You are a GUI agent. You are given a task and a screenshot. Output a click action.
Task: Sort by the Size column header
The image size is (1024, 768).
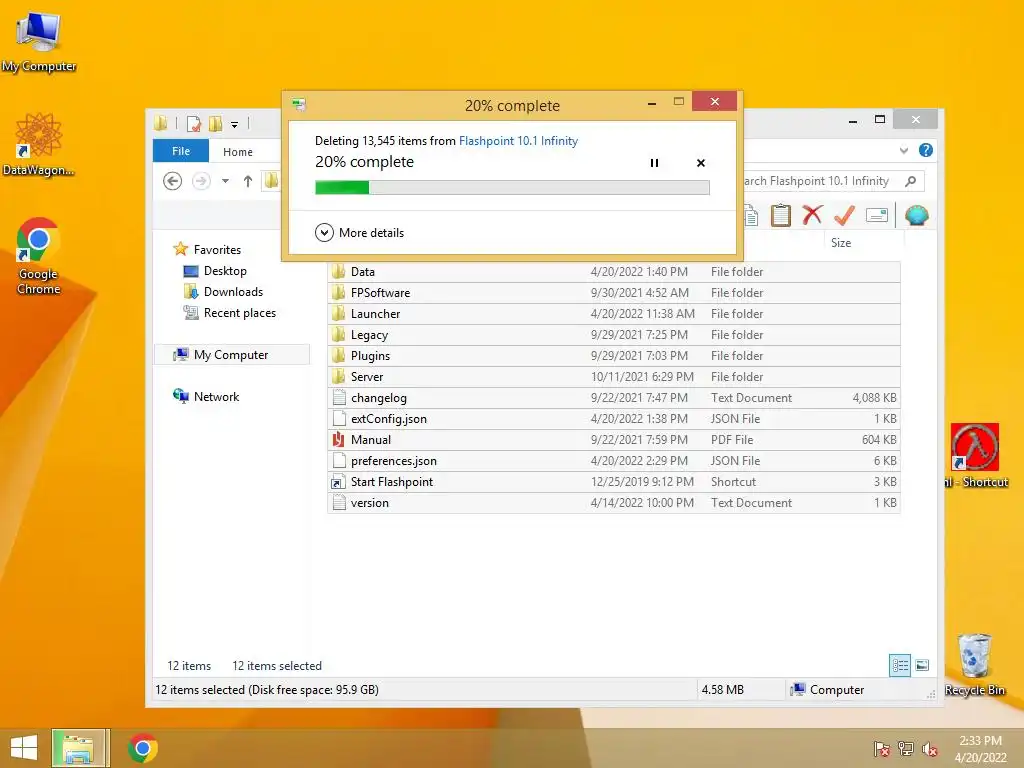point(840,243)
